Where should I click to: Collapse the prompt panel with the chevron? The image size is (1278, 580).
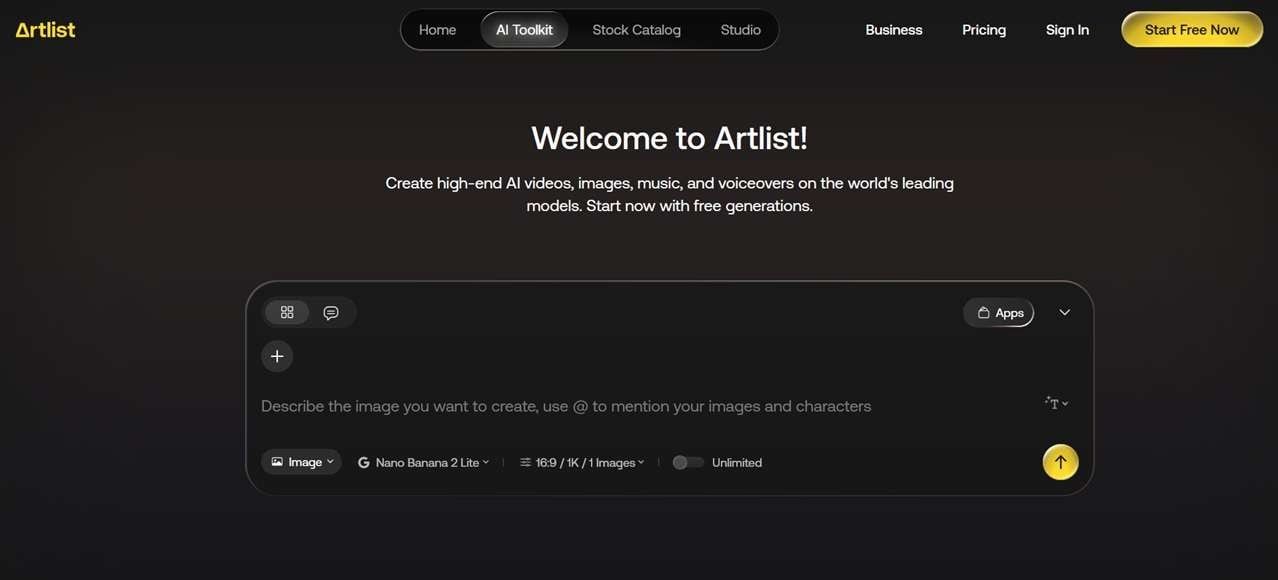(x=1064, y=313)
